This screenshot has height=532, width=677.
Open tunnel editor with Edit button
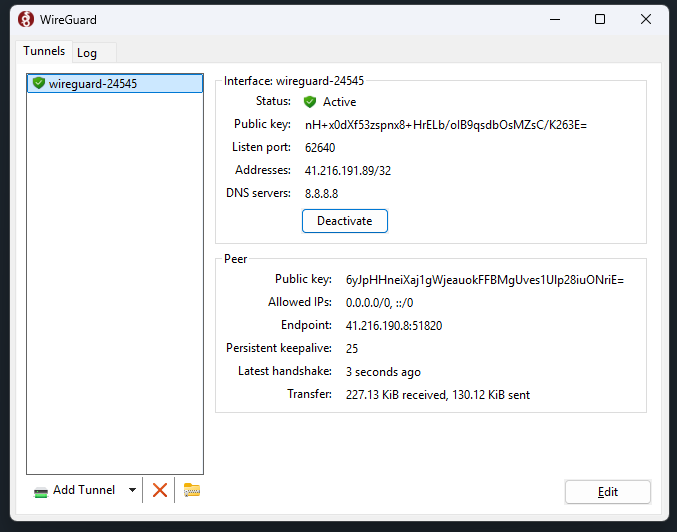607,492
